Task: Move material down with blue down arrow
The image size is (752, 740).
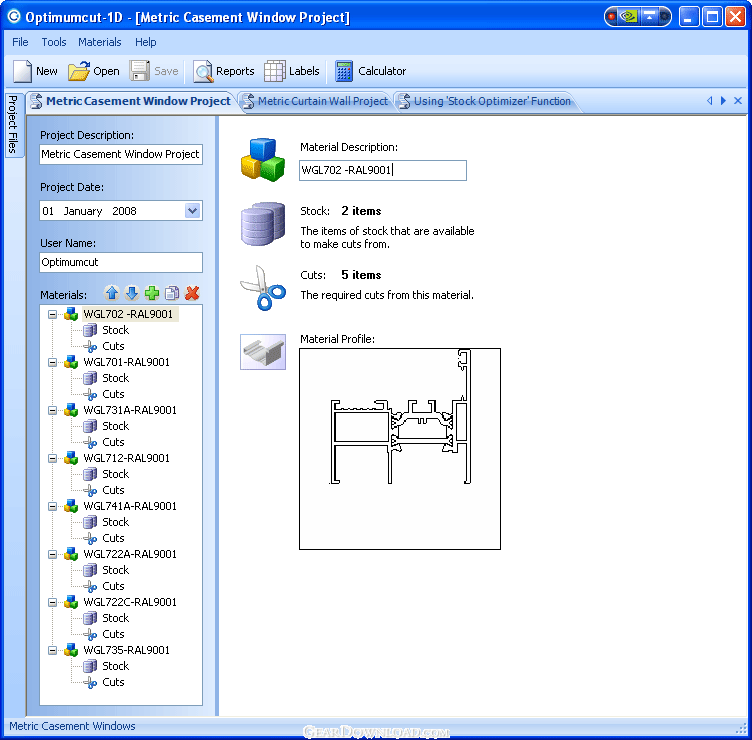Action: click(x=132, y=293)
